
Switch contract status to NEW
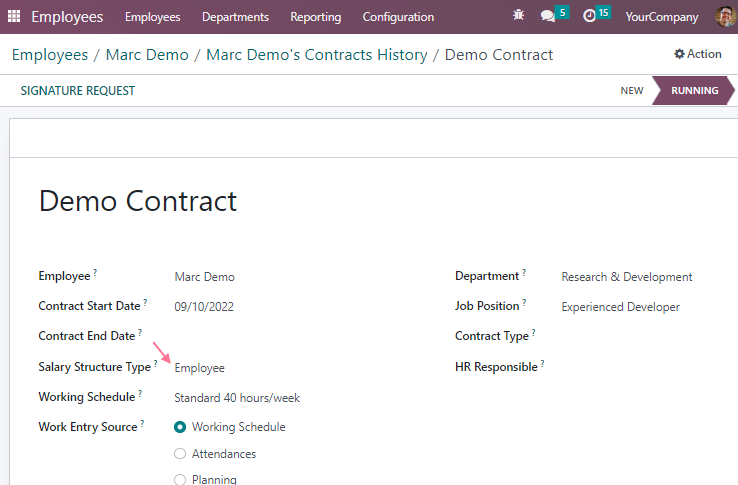632,90
